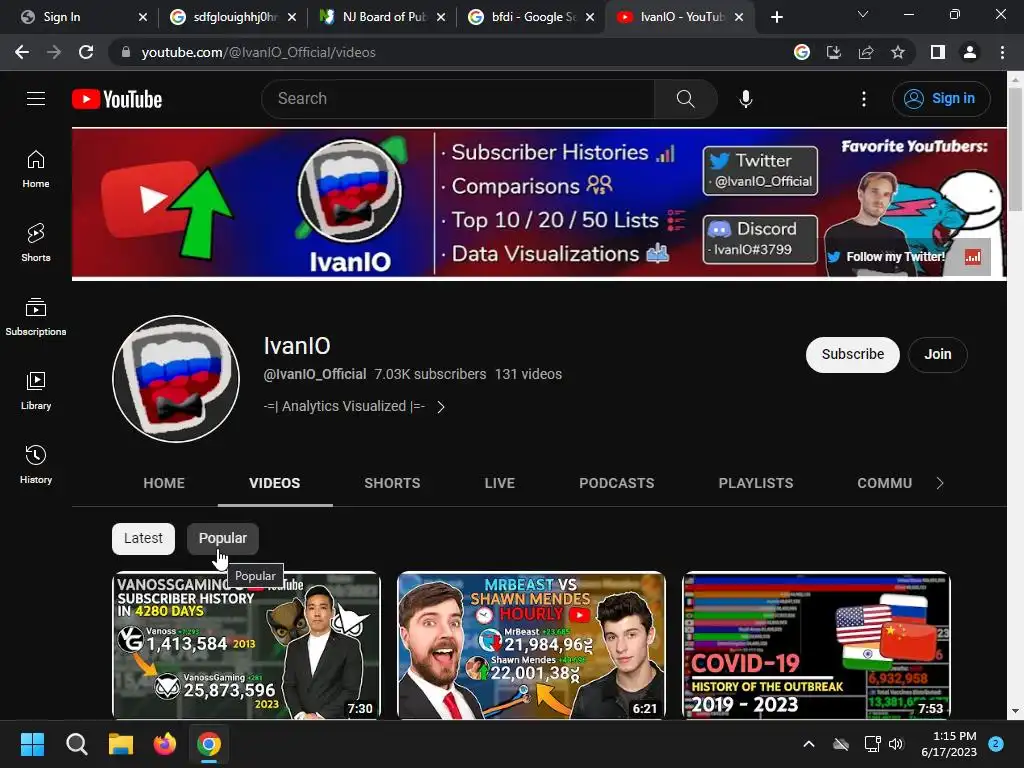Select the Popular filter chip

pos(223,538)
